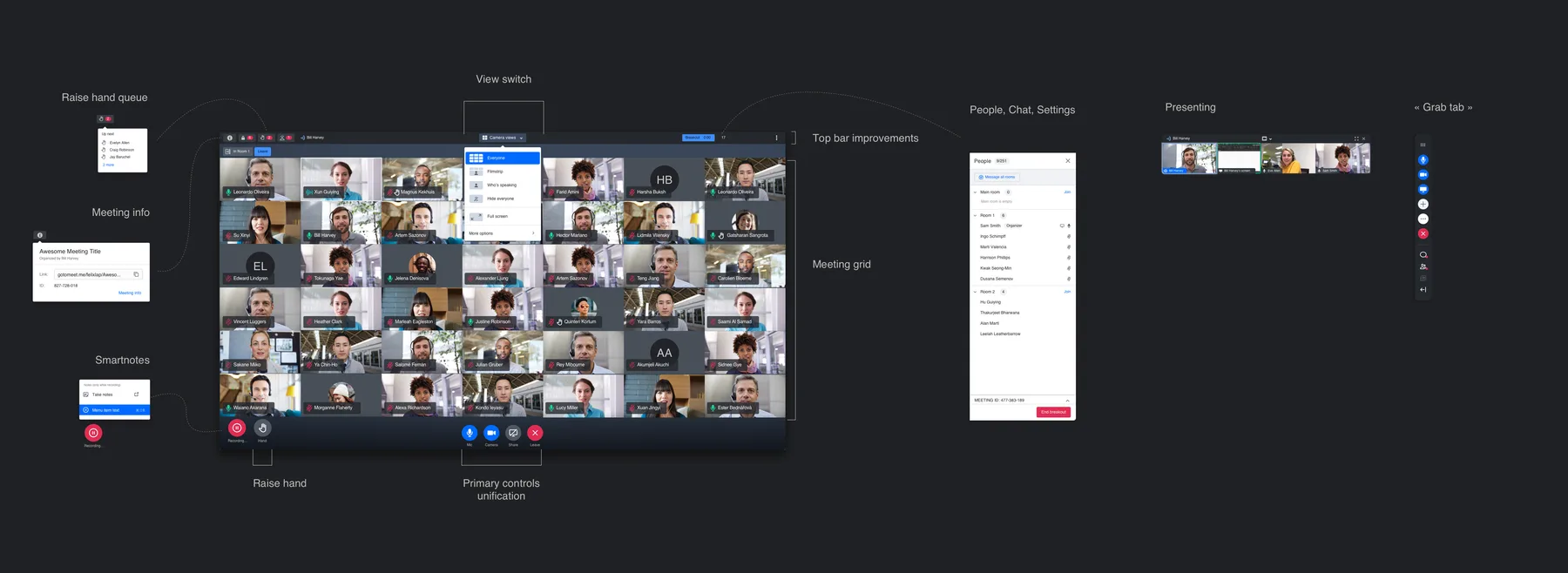Collapse the Room 1 section
The height and width of the screenshot is (573, 1568).
point(976,215)
